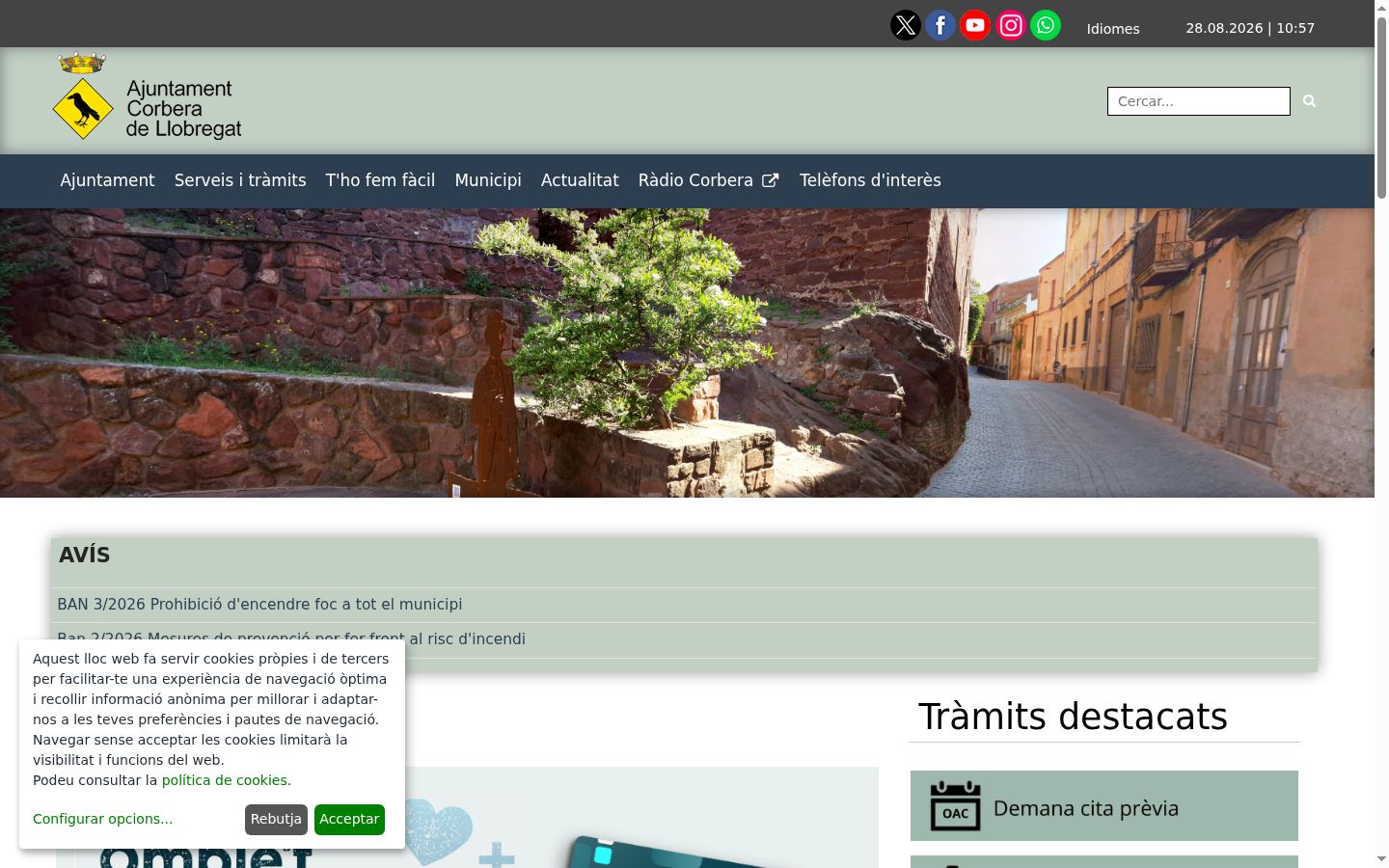Open the WhatsApp social icon
The width and height of the screenshot is (1389, 868).
tap(1046, 25)
